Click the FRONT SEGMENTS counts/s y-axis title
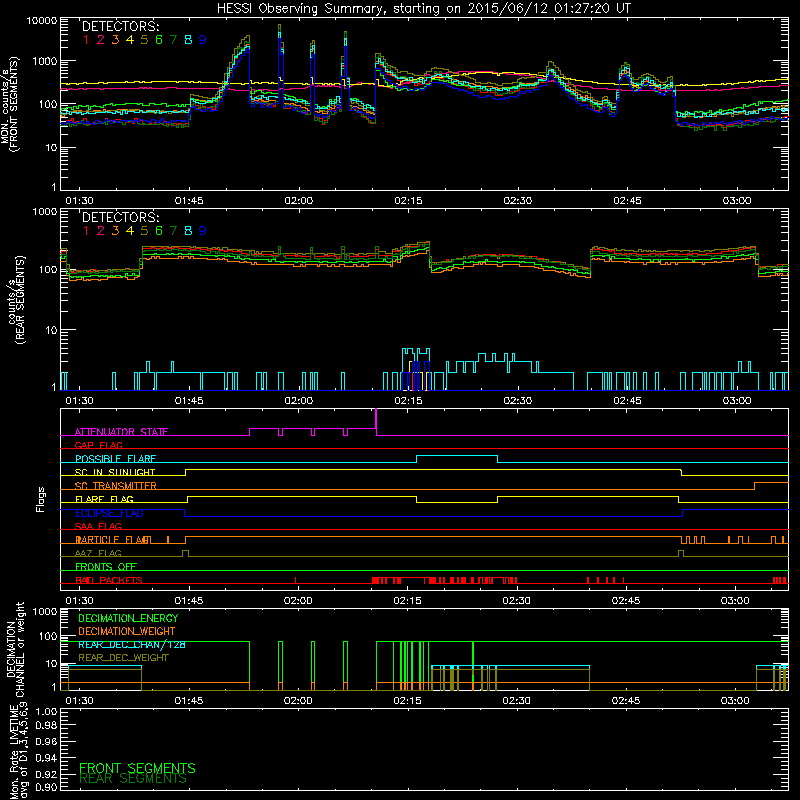Viewport: 800px width, 800px height. coord(10,104)
